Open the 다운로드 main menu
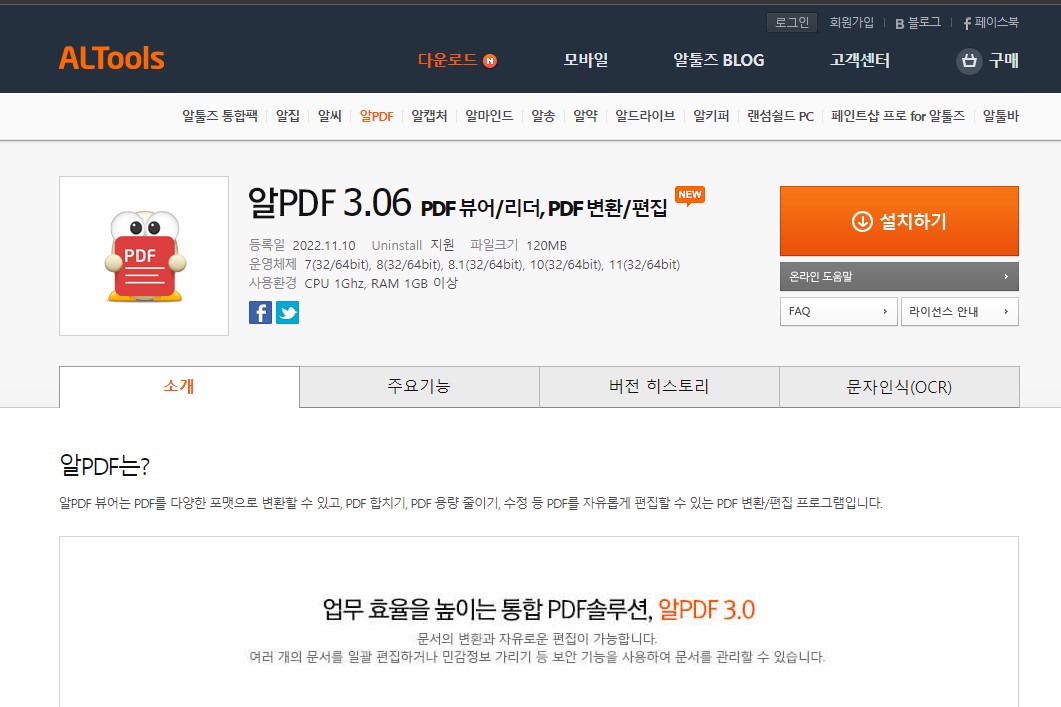This screenshot has width=1061, height=707. (447, 60)
